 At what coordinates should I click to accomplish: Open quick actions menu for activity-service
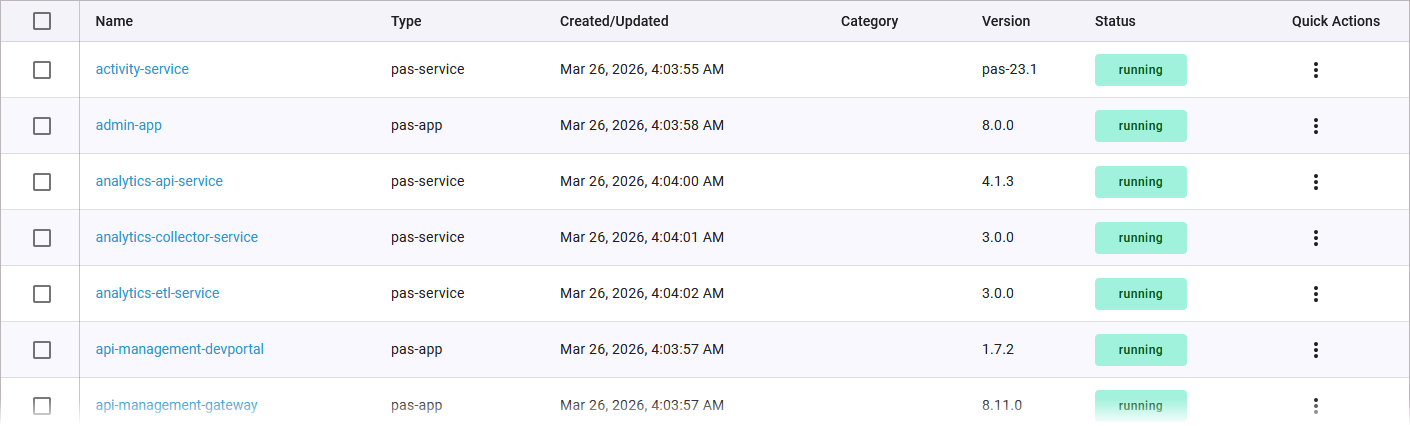click(1316, 70)
